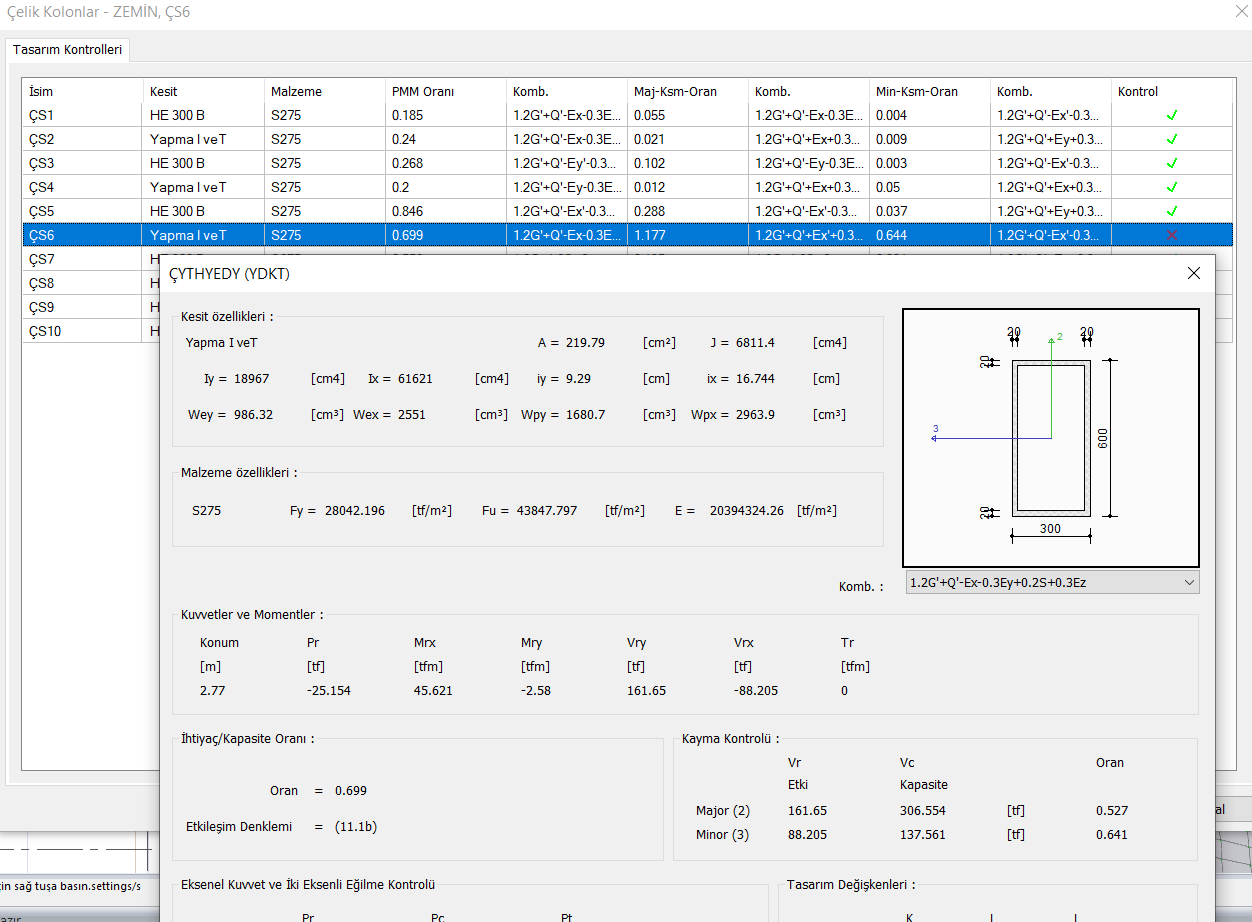Open the Komb. load combination dropdown
The image size is (1252, 922).
click(x=1052, y=583)
